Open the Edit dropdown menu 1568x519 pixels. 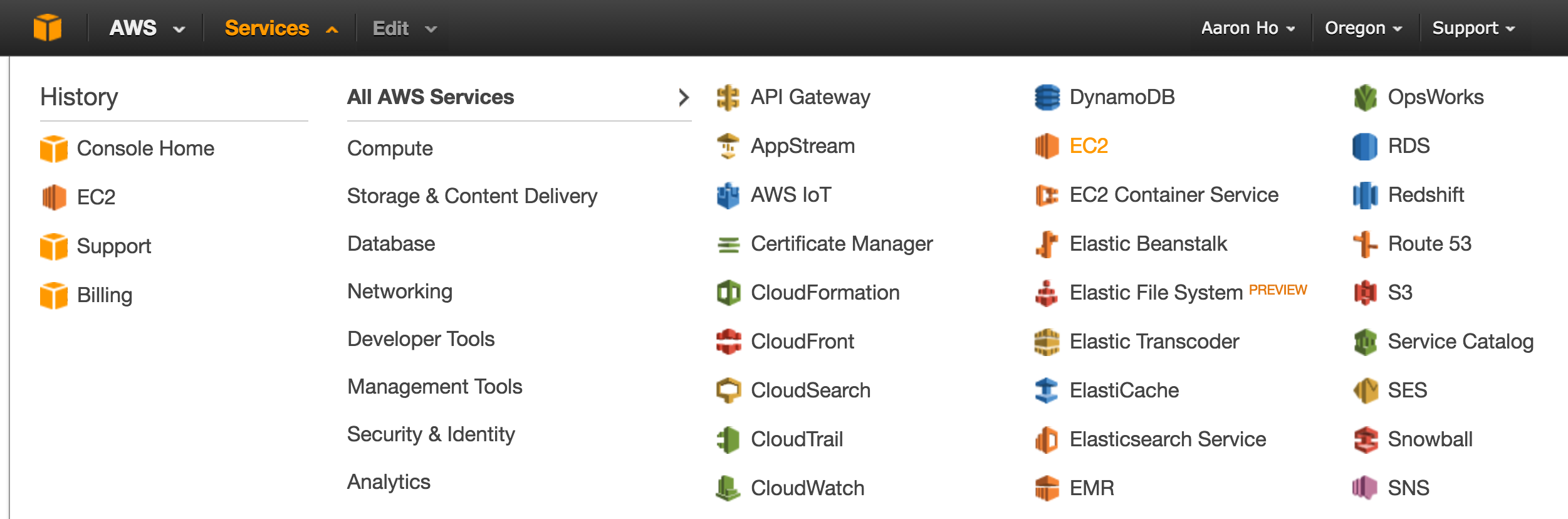point(404,28)
